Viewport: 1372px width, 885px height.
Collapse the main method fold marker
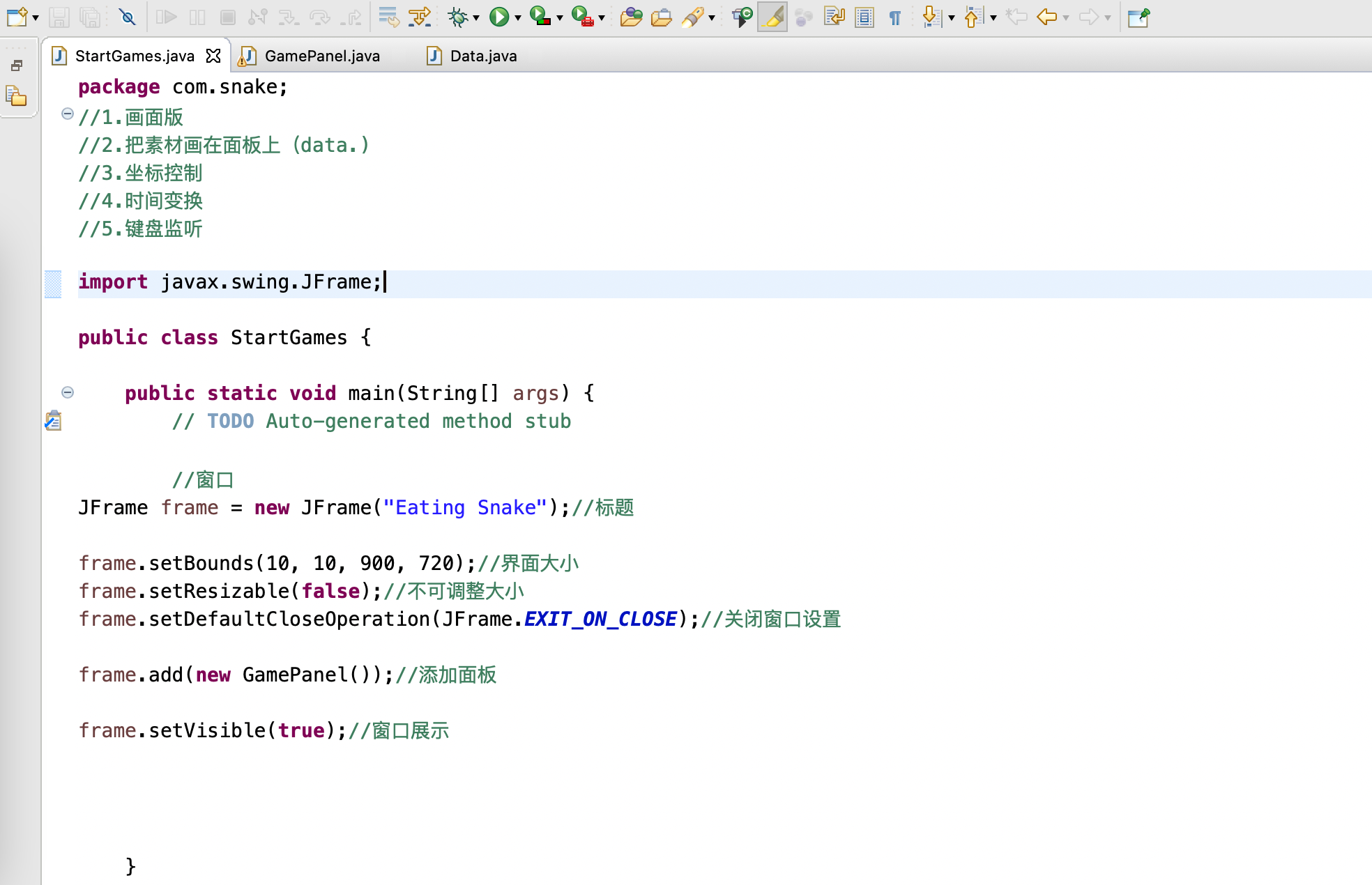pos(68,392)
